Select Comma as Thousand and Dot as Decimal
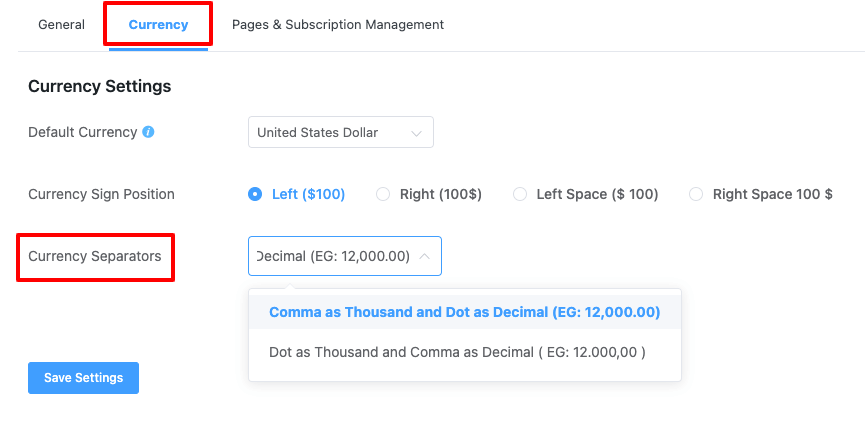The image size is (865, 440). (464, 312)
